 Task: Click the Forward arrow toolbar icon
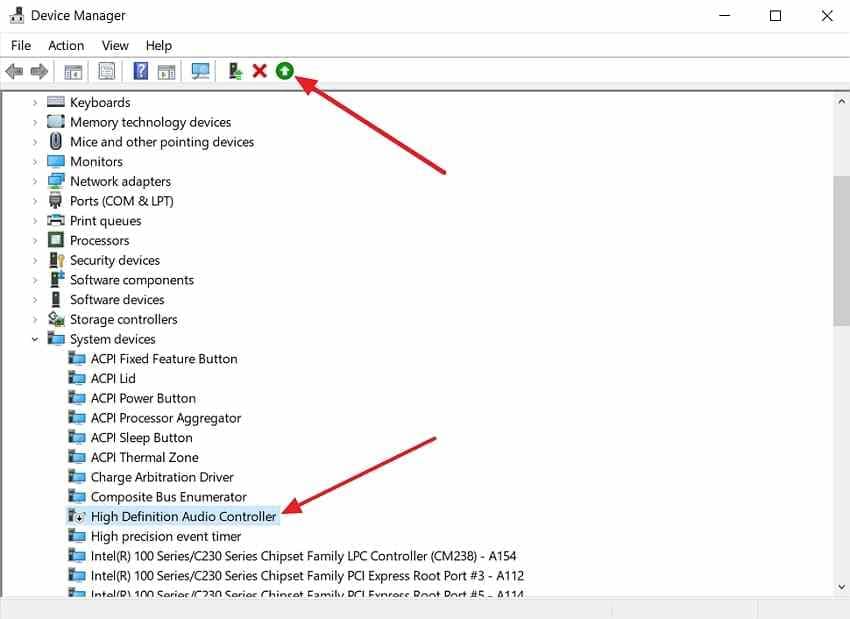pos(39,71)
